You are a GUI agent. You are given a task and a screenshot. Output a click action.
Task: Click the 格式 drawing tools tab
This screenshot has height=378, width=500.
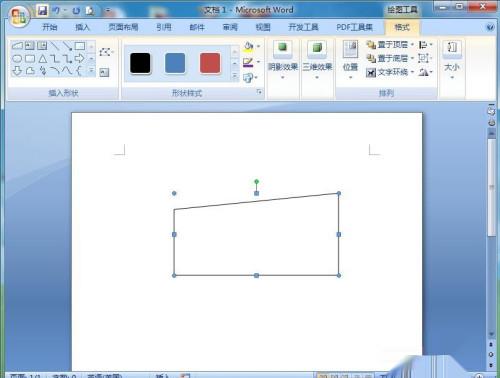tap(402, 27)
